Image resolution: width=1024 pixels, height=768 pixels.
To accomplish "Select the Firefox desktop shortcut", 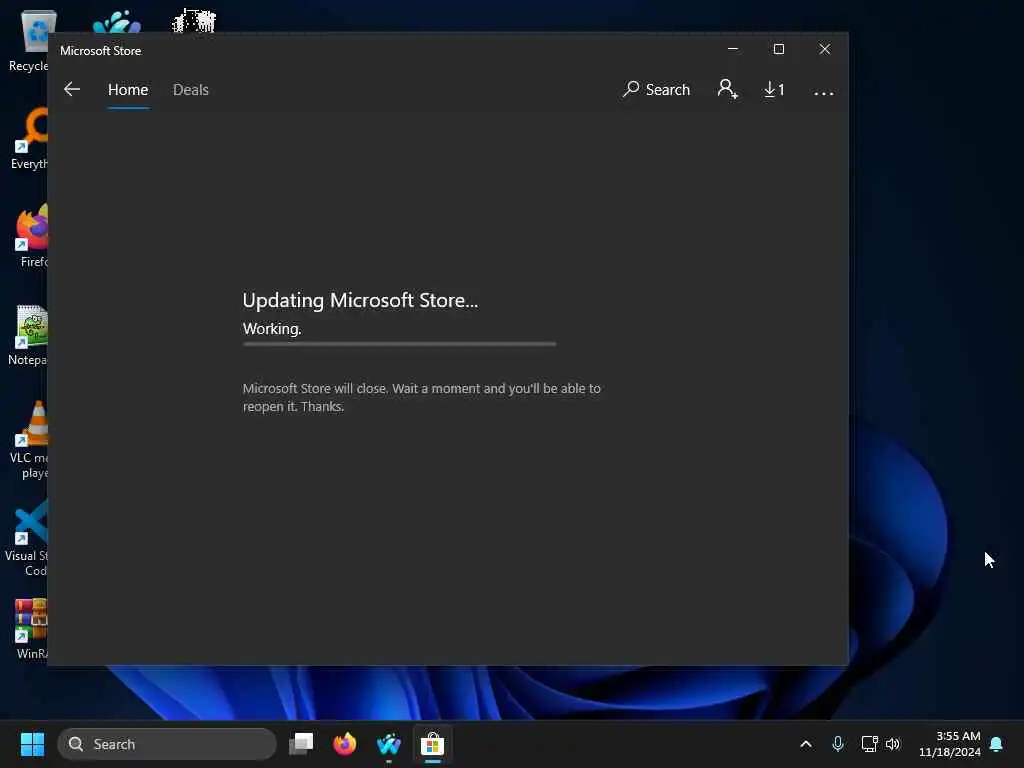I will [31, 236].
